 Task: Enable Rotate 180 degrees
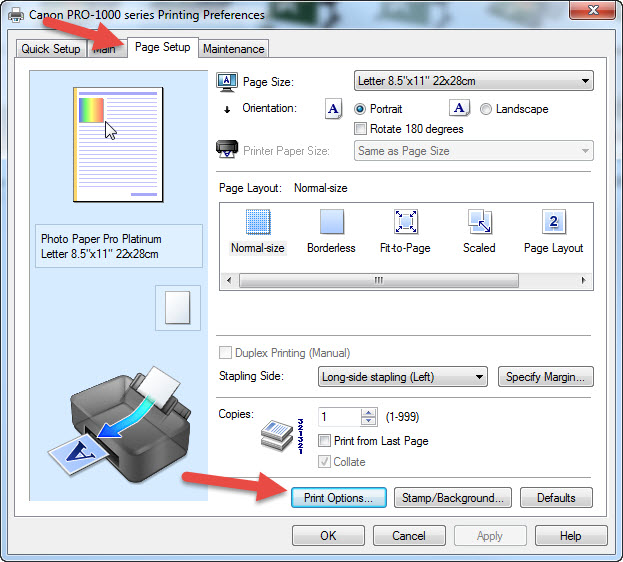pos(360,129)
